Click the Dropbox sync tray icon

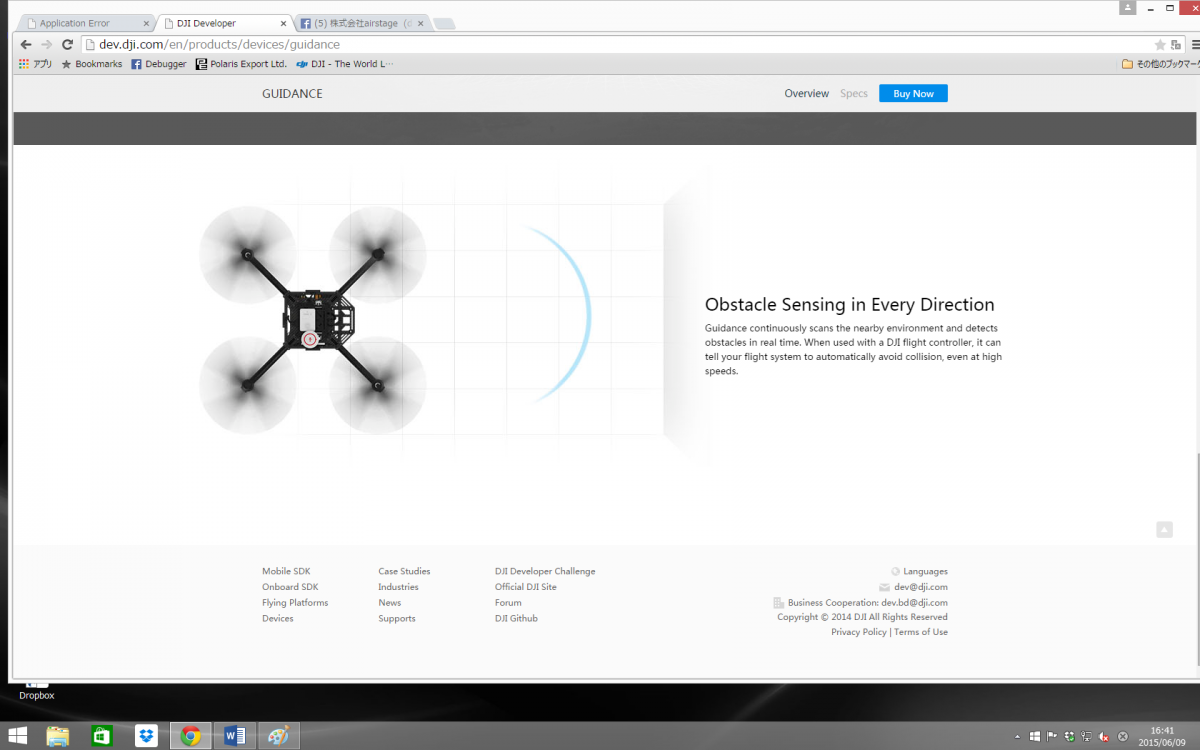coord(1069,736)
